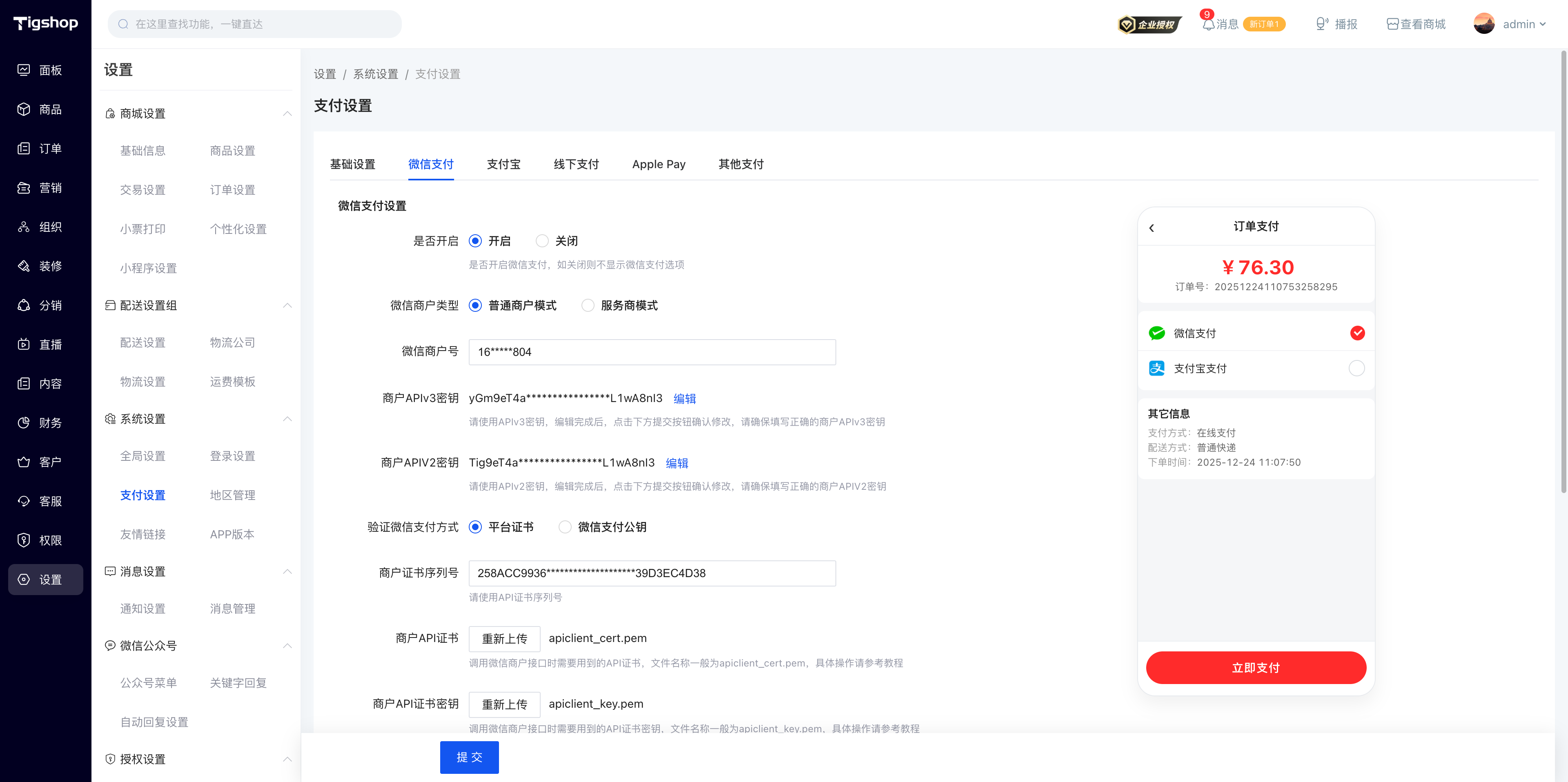Collapse the 消息设置 group
Viewport: 1568px width, 782px height.
287,572
